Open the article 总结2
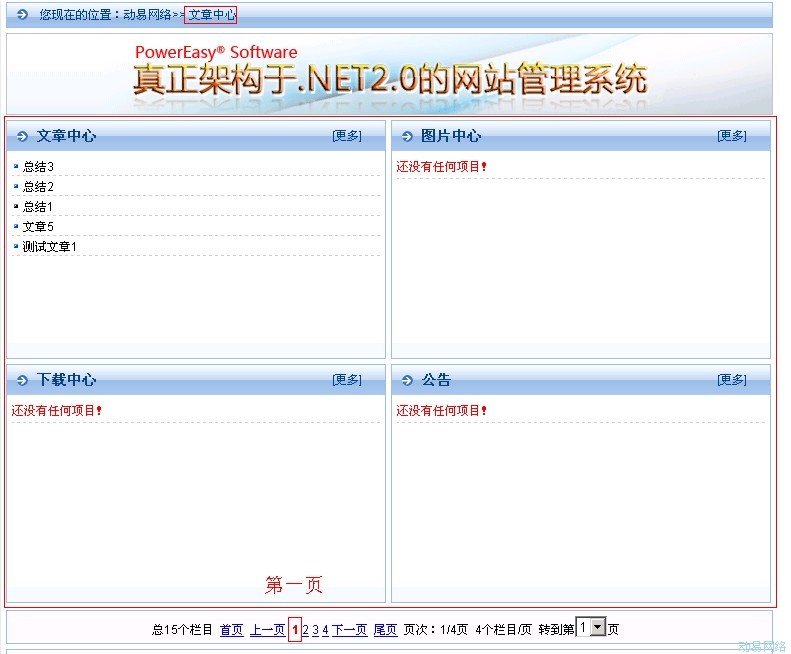The image size is (791, 654). (x=38, y=187)
